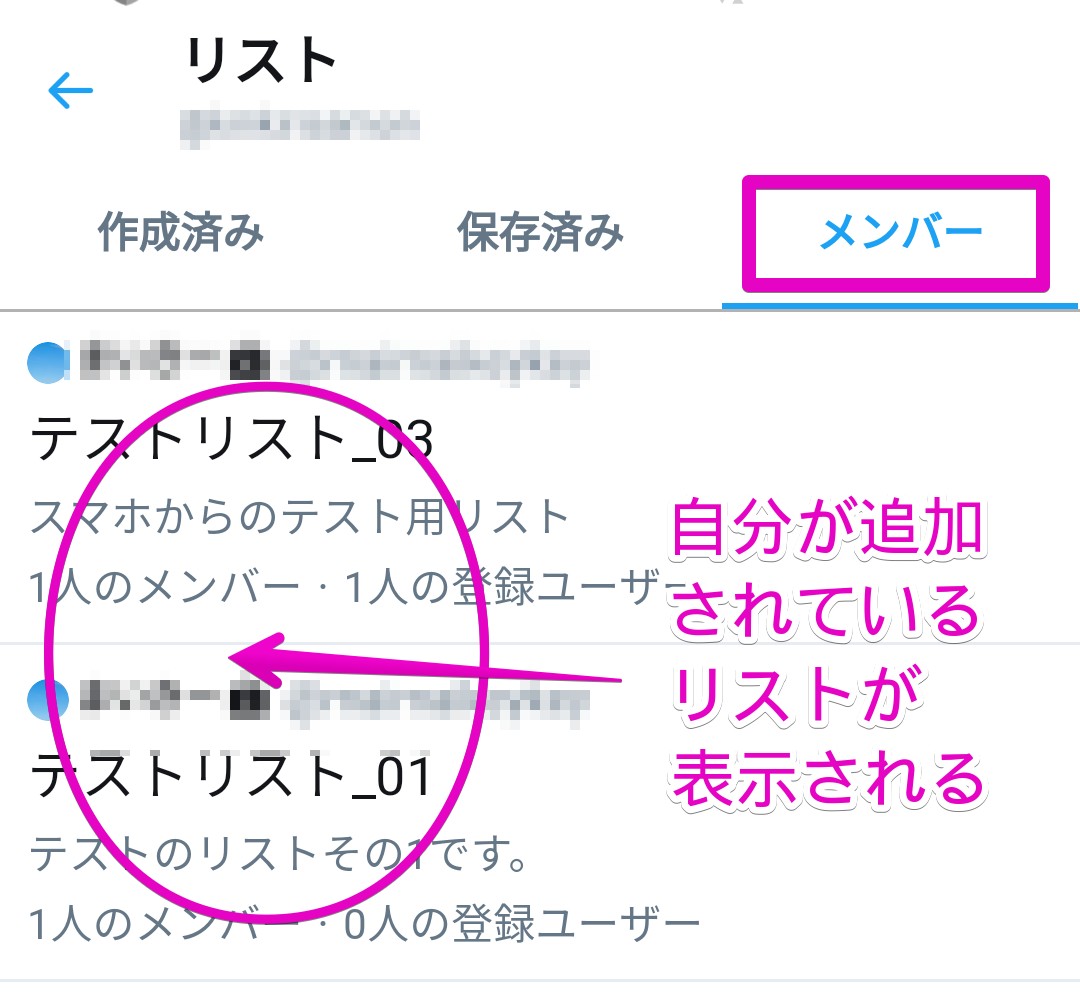Open the 作成済み tab
This screenshot has width=1080, height=1000.
pyautogui.click(x=180, y=232)
